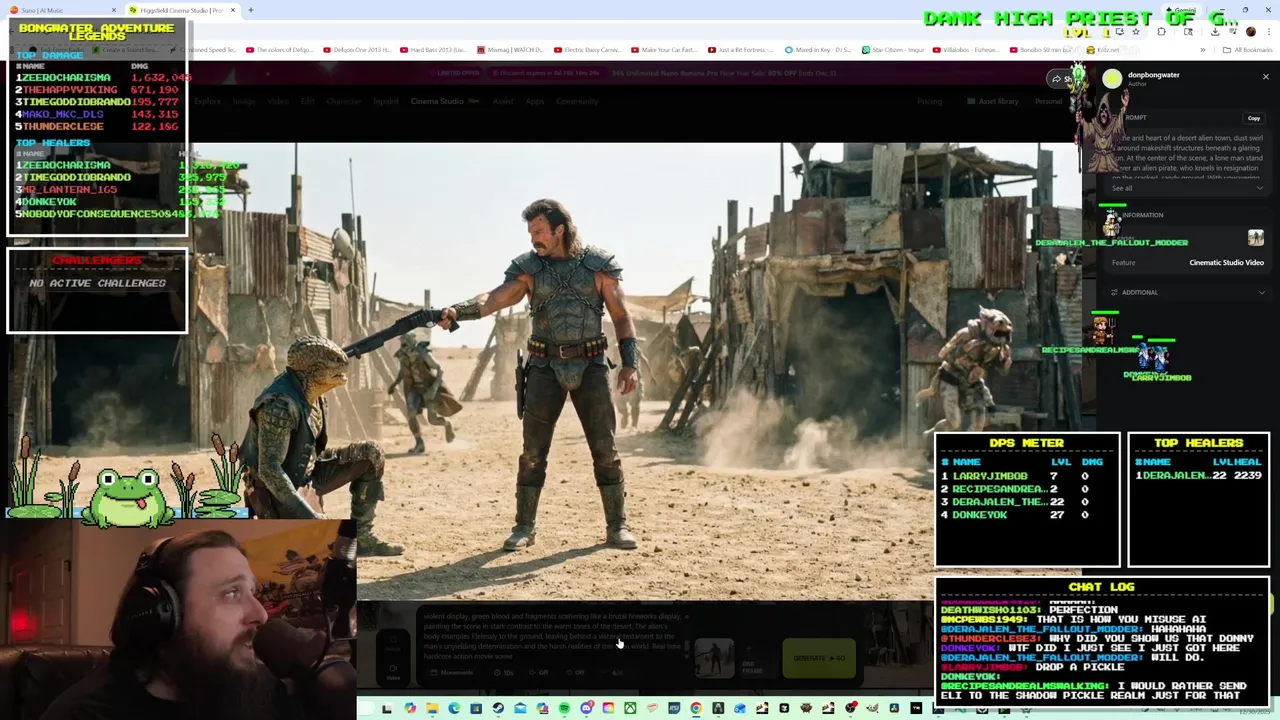
Task: Open the 'Mixed In Key' bookmark
Action: [x=818, y=50]
